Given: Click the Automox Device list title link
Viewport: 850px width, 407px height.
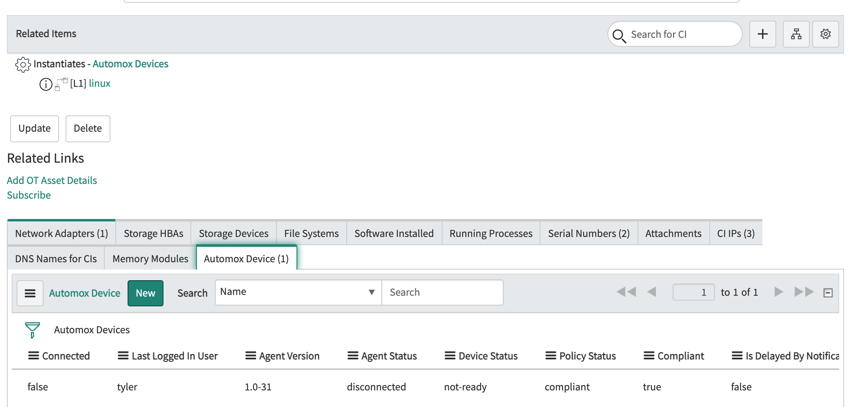Looking at the screenshot, I should point(85,293).
